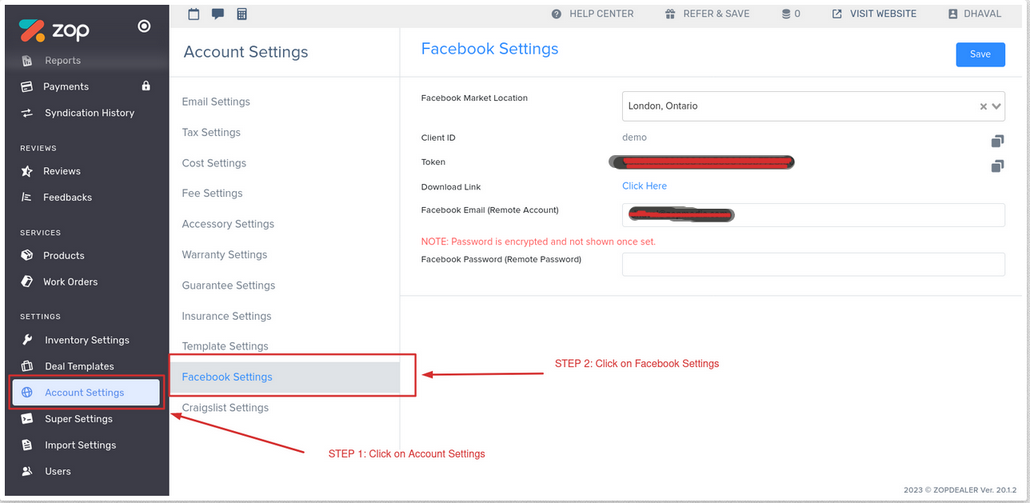Click the Payments card icon
Viewport: 1030px width, 503px height.
[27, 87]
